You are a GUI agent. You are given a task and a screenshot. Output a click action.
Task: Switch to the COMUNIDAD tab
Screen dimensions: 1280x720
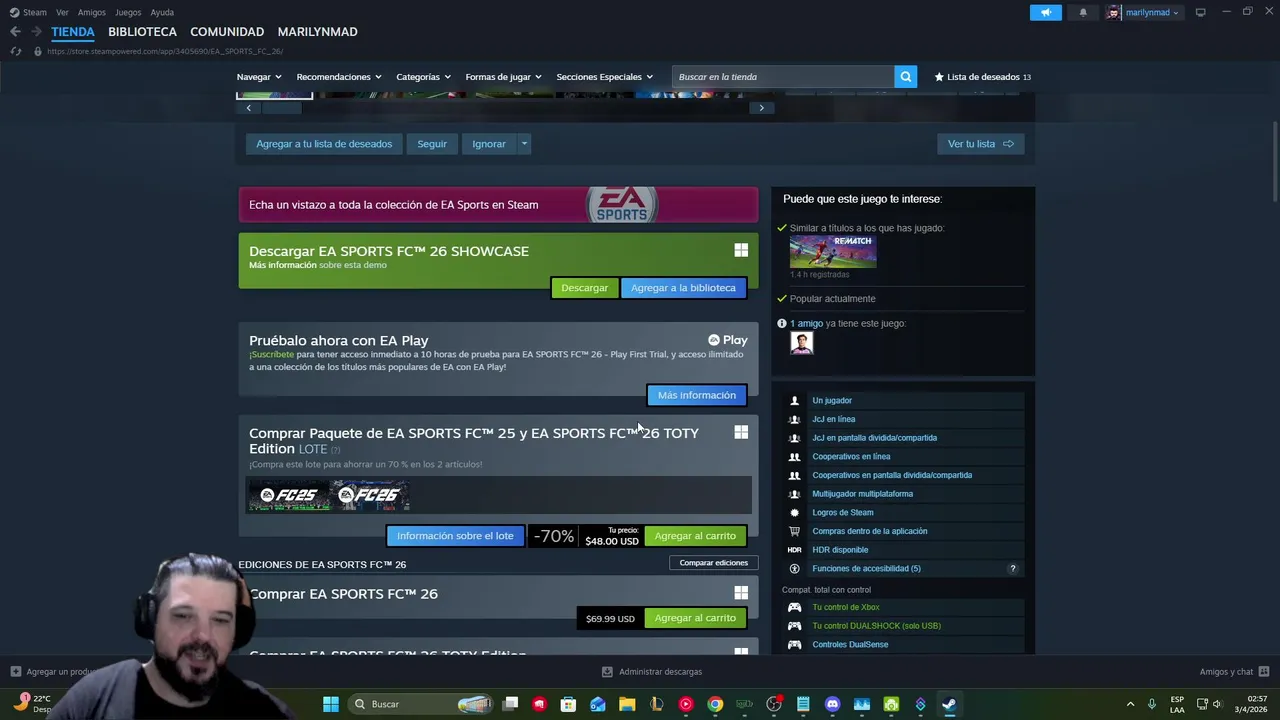[227, 32]
